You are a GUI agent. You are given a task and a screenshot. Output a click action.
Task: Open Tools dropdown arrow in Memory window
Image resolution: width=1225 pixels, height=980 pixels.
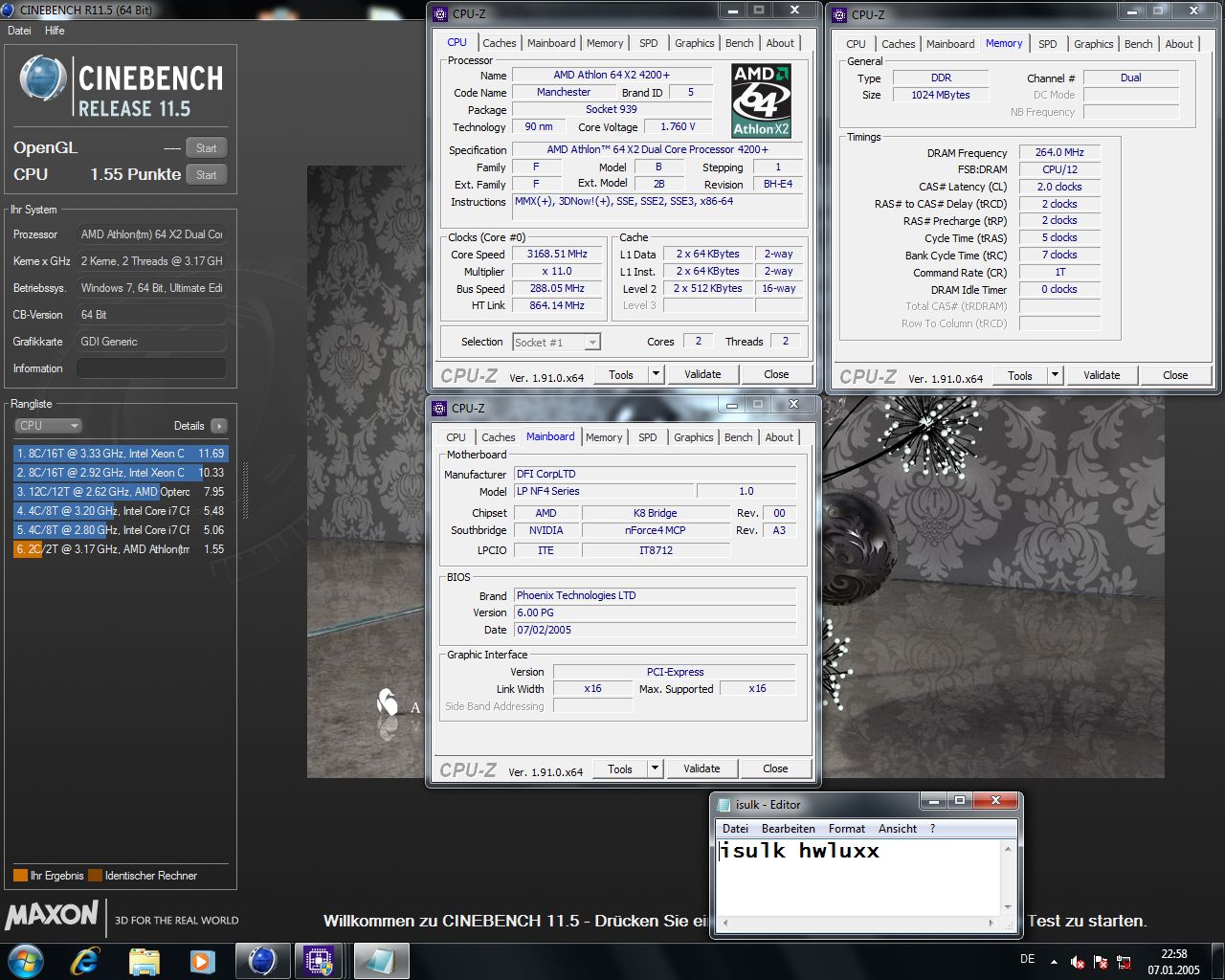[1056, 375]
